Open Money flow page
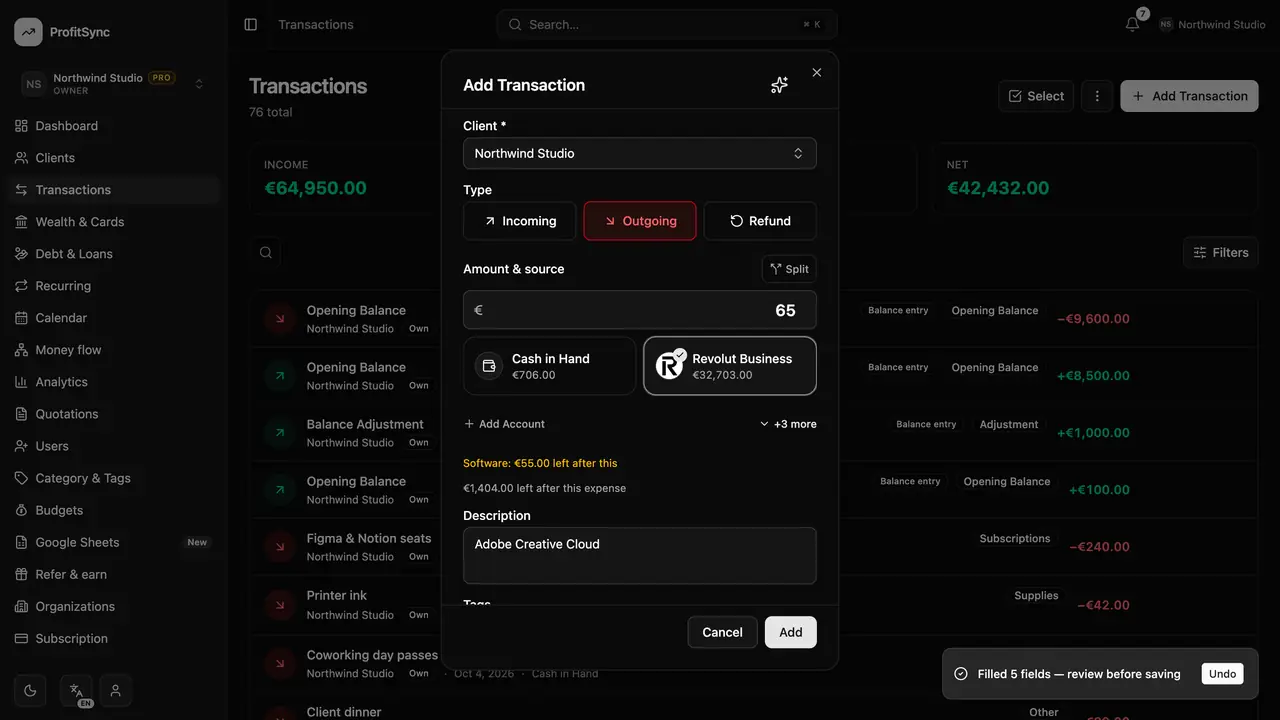The image size is (1280, 720). coord(112,350)
